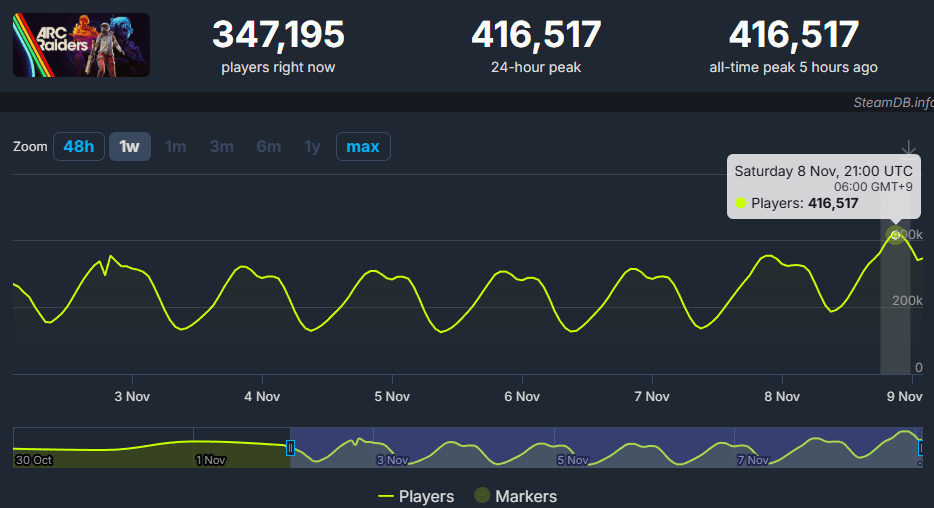Click the 1 Nov area in navigator

(211, 460)
